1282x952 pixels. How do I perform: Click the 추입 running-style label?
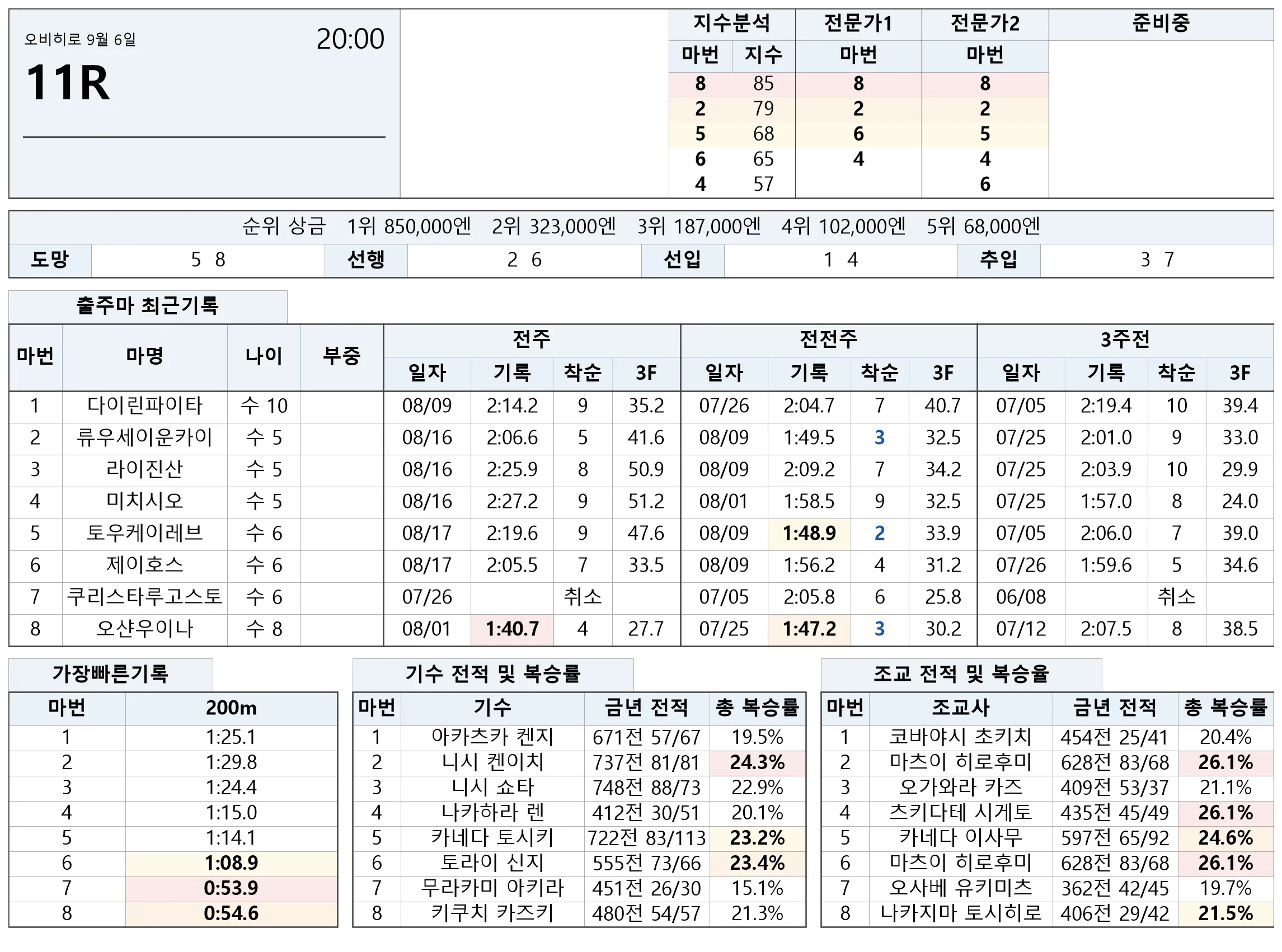(x=999, y=260)
